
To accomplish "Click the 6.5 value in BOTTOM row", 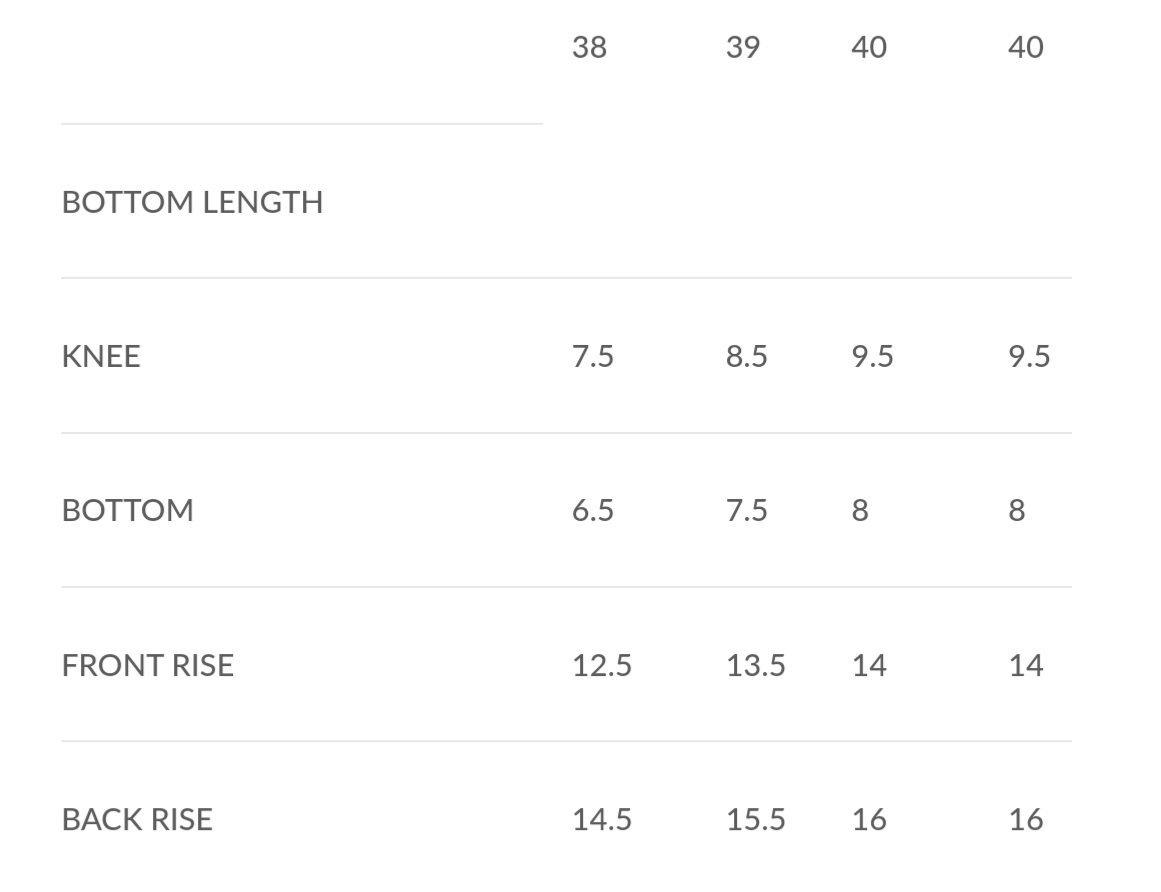I will (x=592, y=510).
